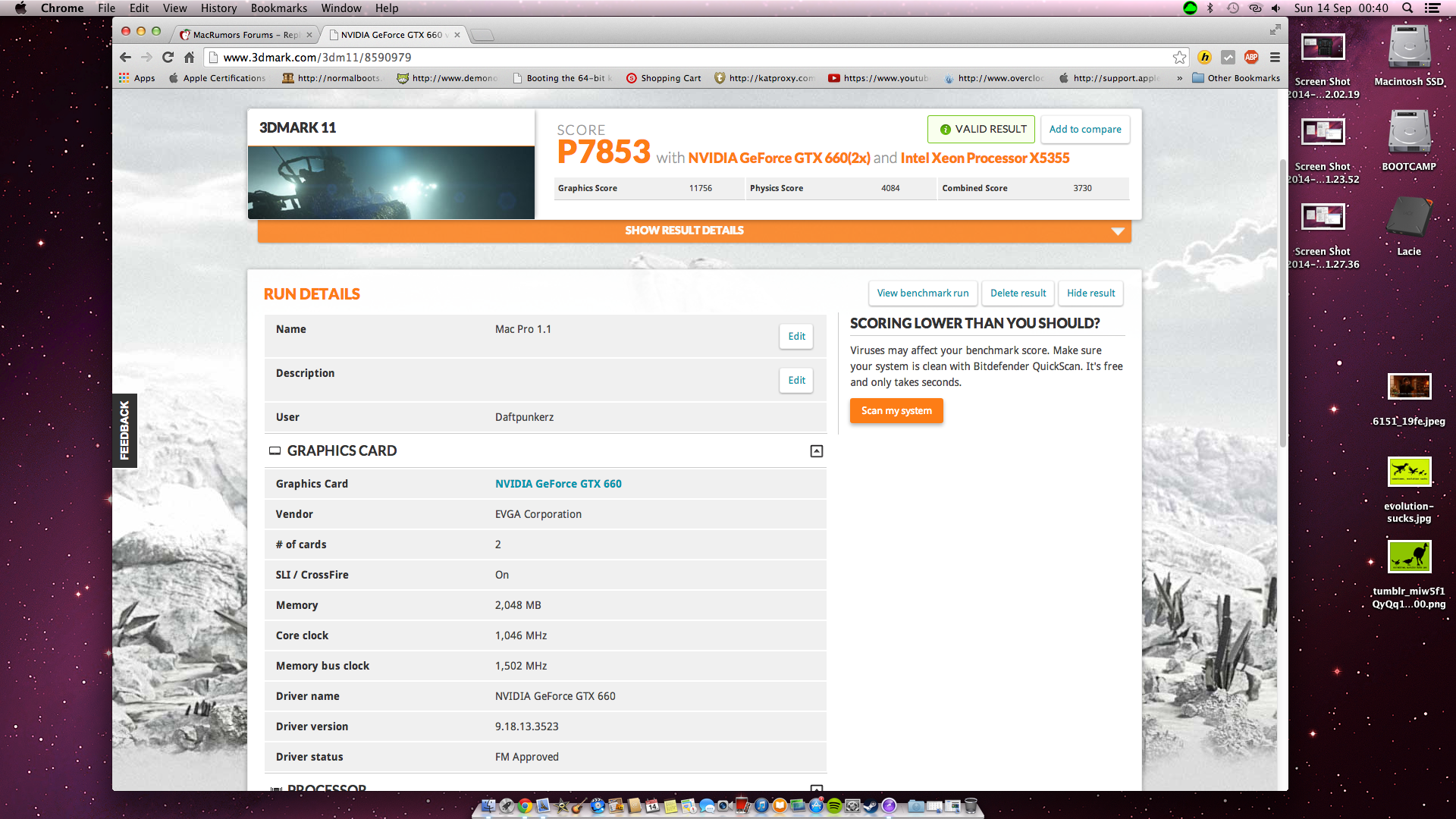Image resolution: width=1456 pixels, height=819 pixels.
Task: Click the Chrome reload page icon
Action: pyautogui.click(x=168, y=57)
